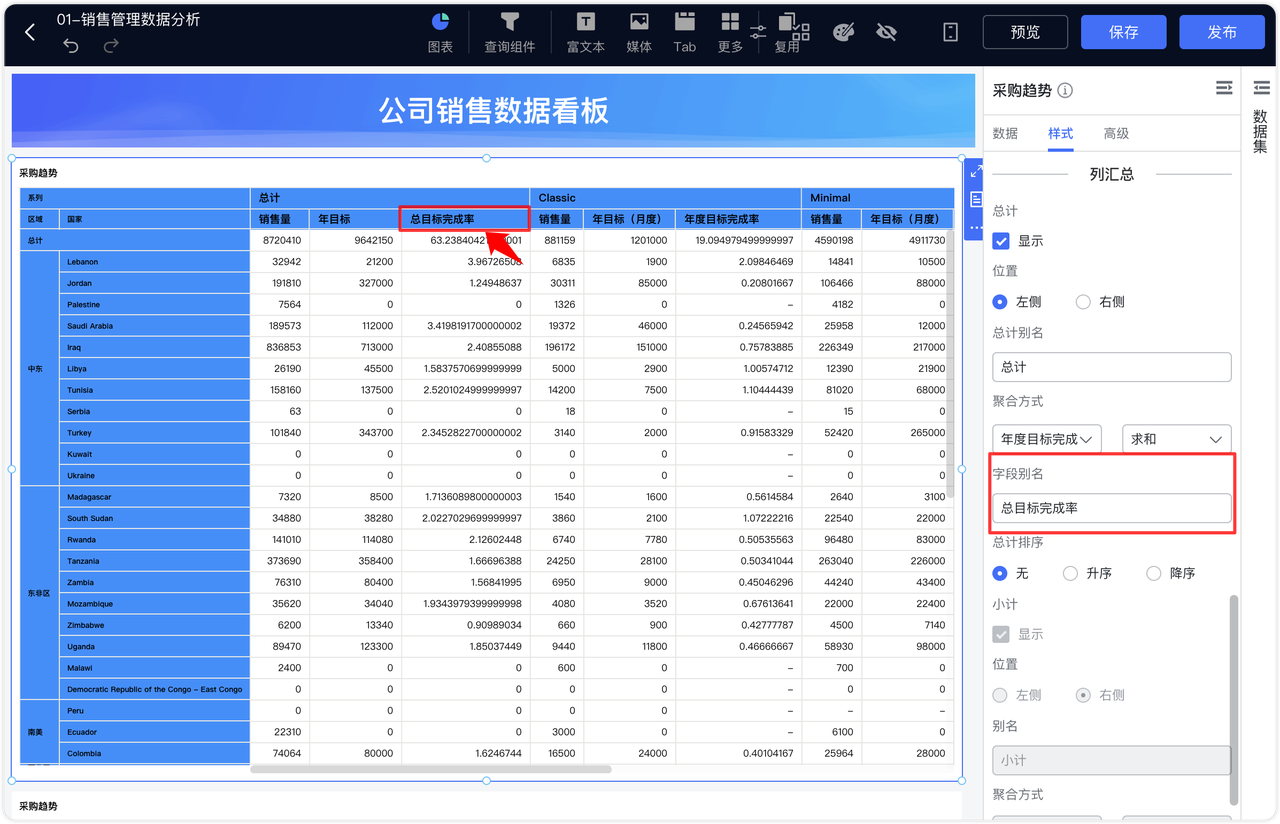1280x824 pixels.
Task: Click the eye icon to hide elements
Action: [x=886, y=32]
